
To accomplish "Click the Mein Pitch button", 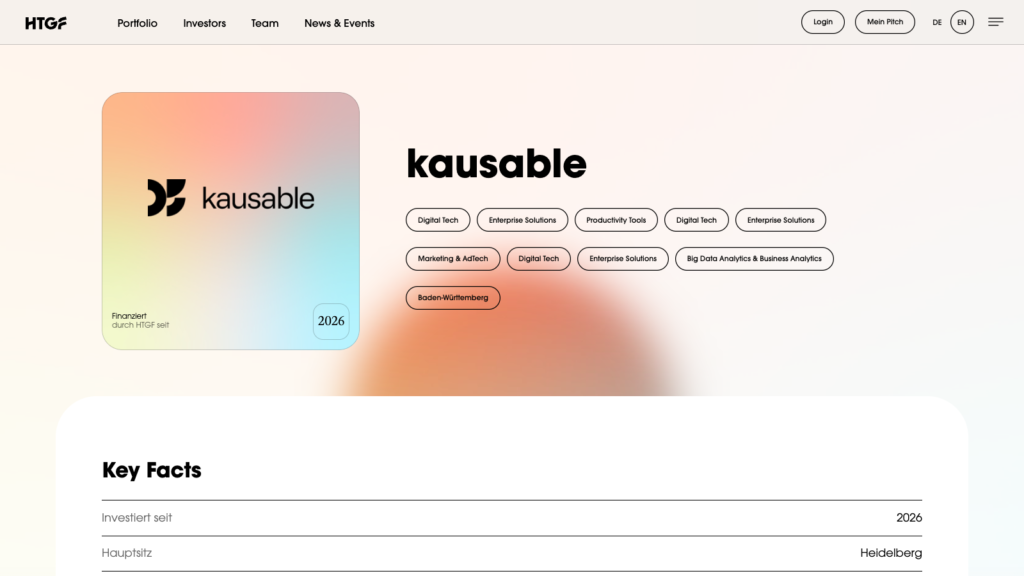I will point(885,22).
